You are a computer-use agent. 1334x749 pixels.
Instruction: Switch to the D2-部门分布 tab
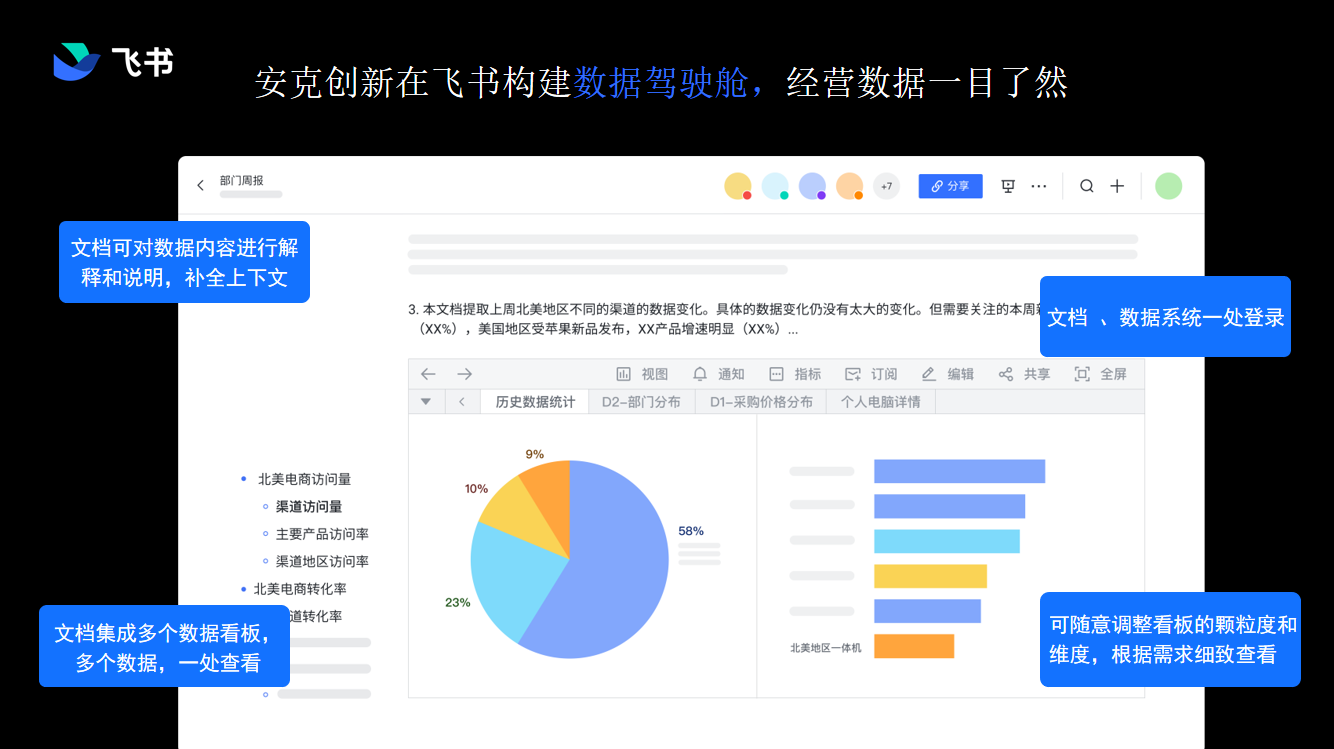point(640,402)
